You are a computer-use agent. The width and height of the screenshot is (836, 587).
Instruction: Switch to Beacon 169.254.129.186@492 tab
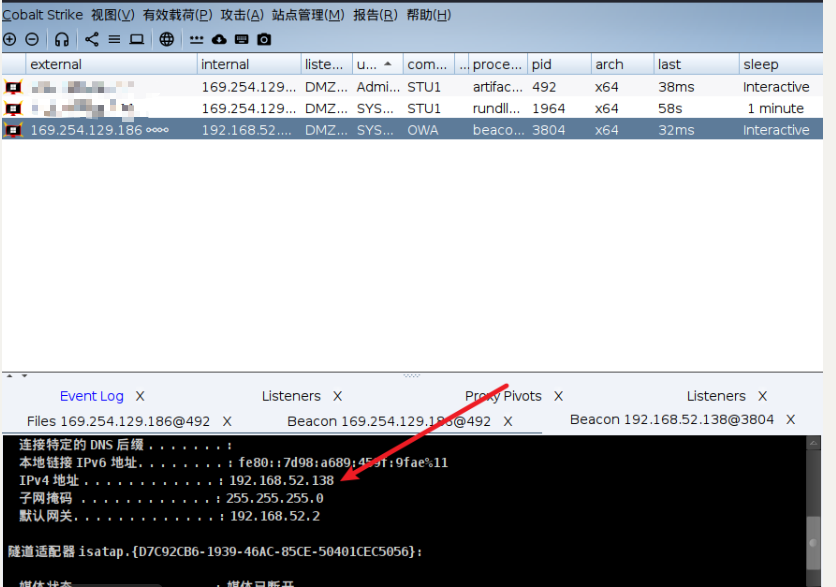click(389, 421)
